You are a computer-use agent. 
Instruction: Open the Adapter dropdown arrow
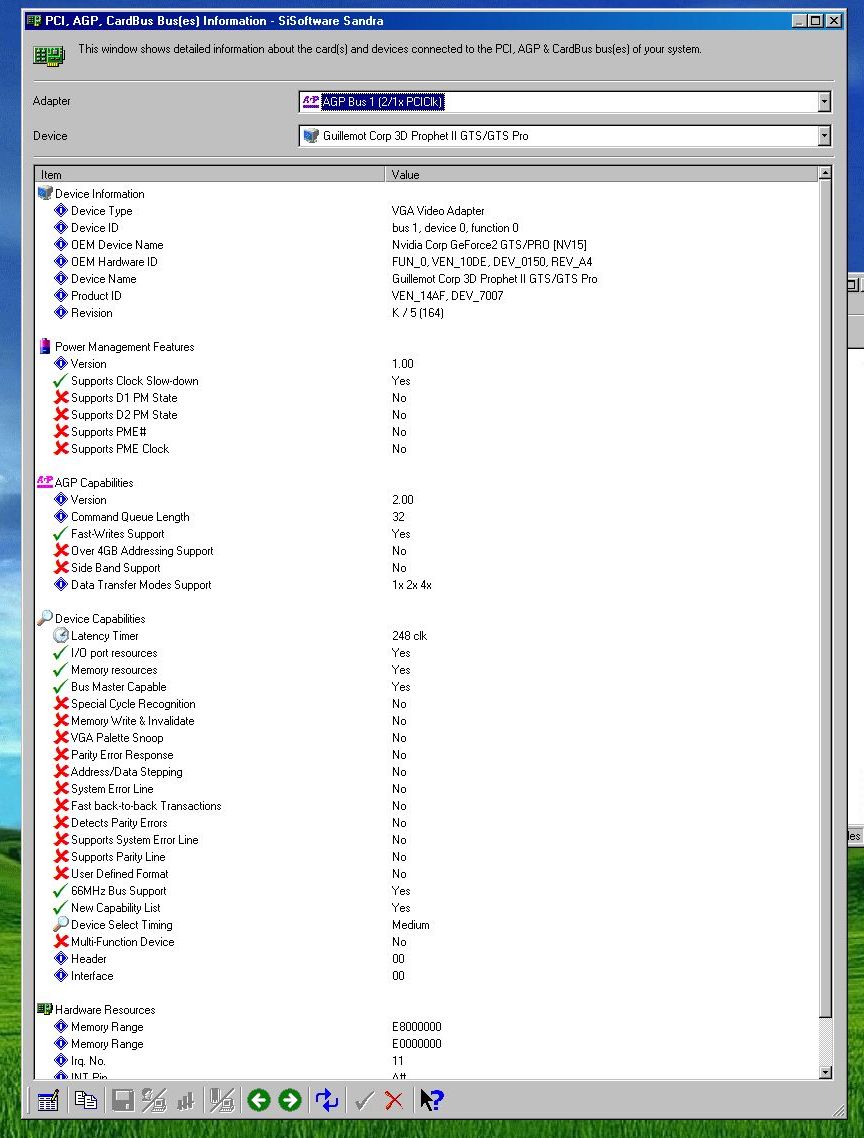click(x=824, y=102)
